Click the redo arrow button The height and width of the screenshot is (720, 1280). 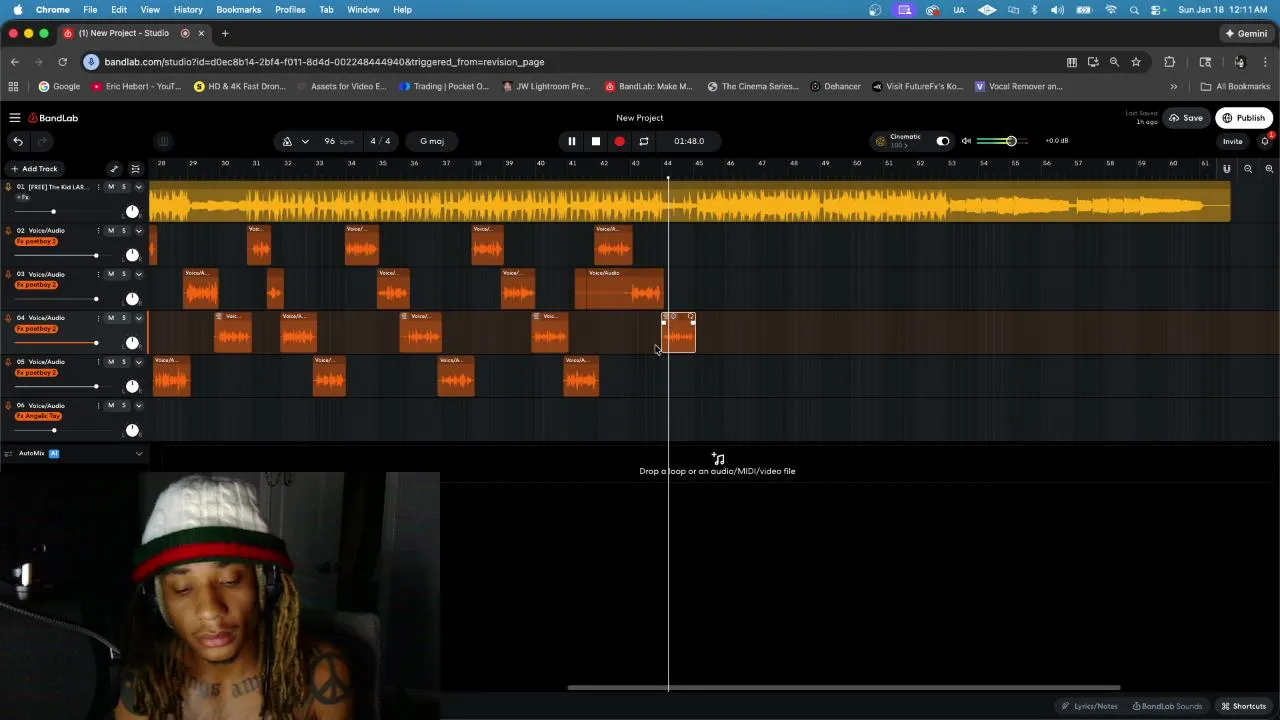tap(42, 141)
